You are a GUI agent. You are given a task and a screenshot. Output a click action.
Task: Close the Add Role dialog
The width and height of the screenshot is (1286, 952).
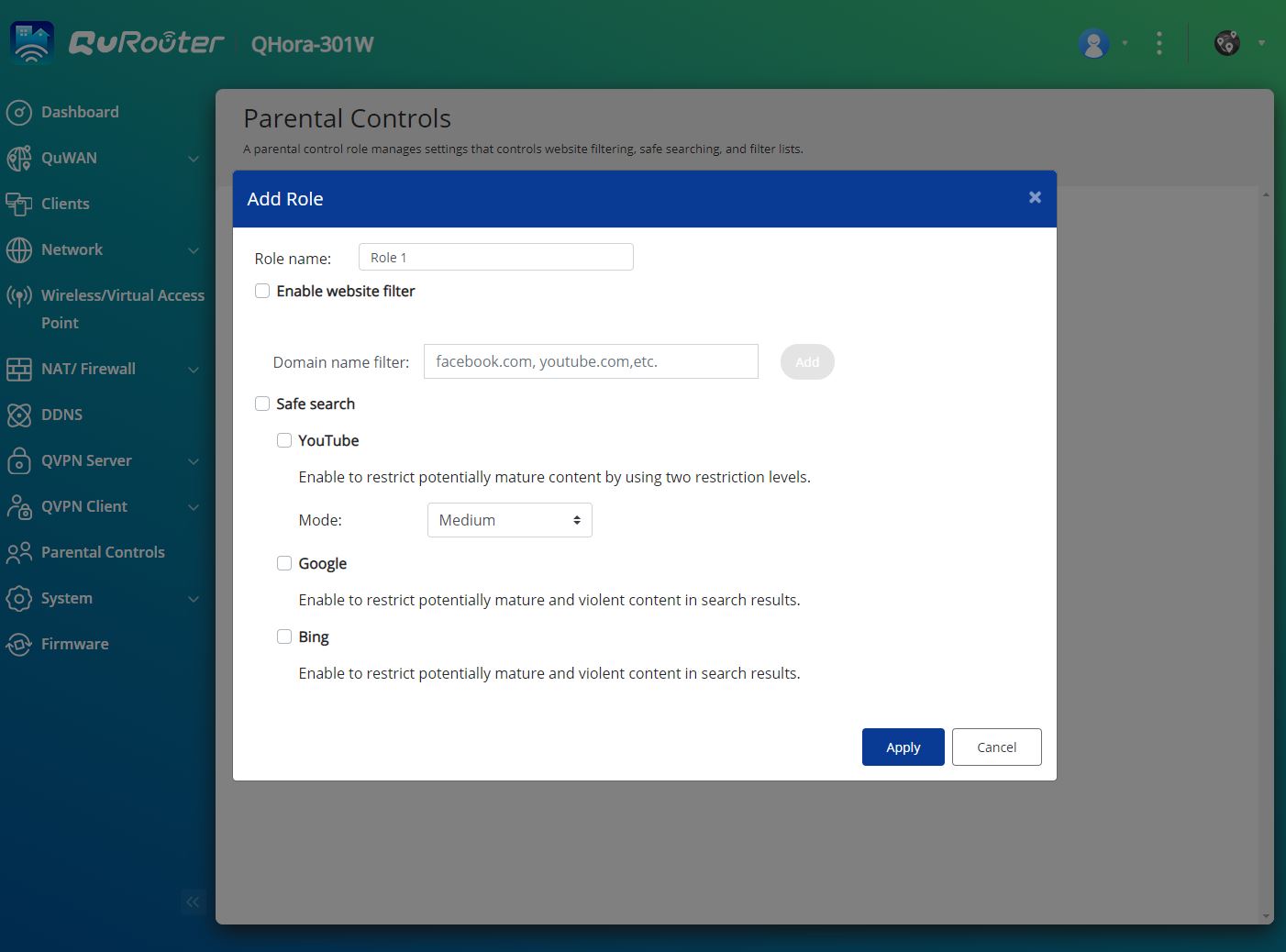(1035, 197)
